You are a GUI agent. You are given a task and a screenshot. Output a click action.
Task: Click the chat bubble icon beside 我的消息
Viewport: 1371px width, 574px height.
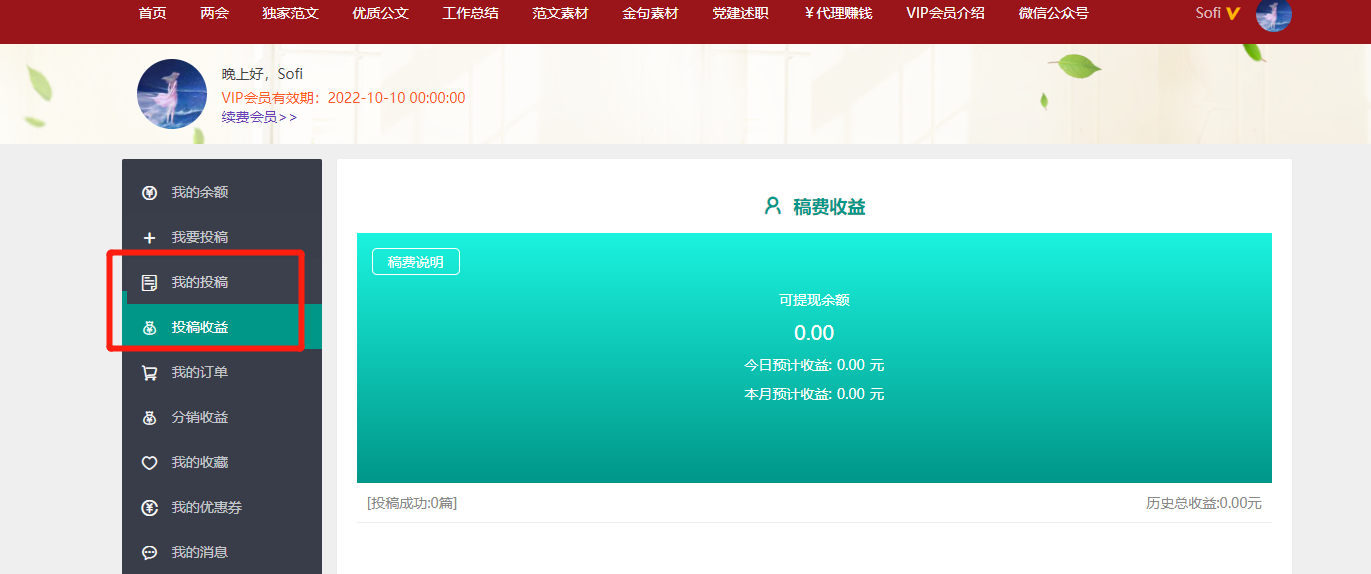click(x=150, y=552)
